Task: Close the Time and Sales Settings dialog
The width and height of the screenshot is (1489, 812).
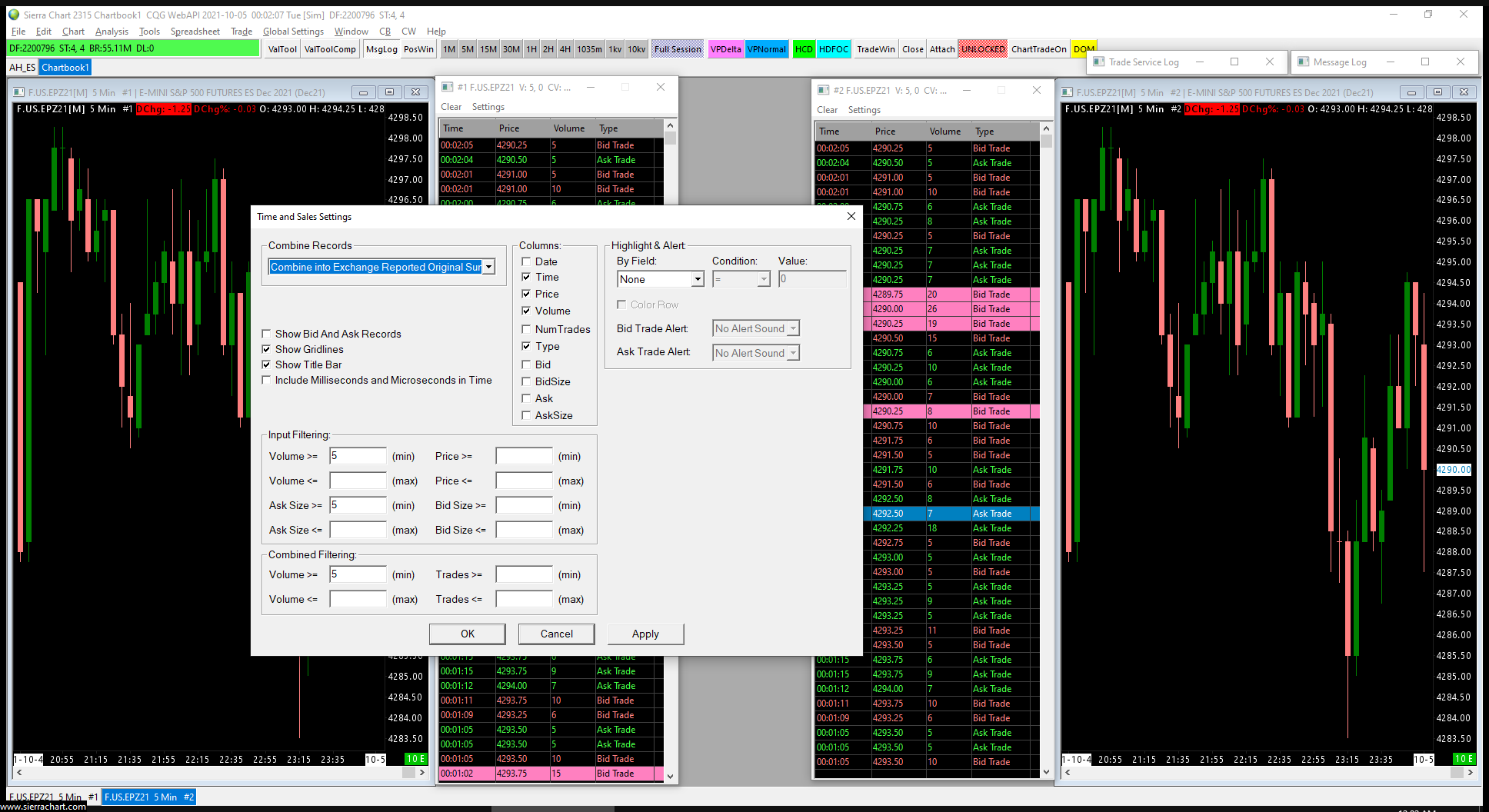Action: 851,216
